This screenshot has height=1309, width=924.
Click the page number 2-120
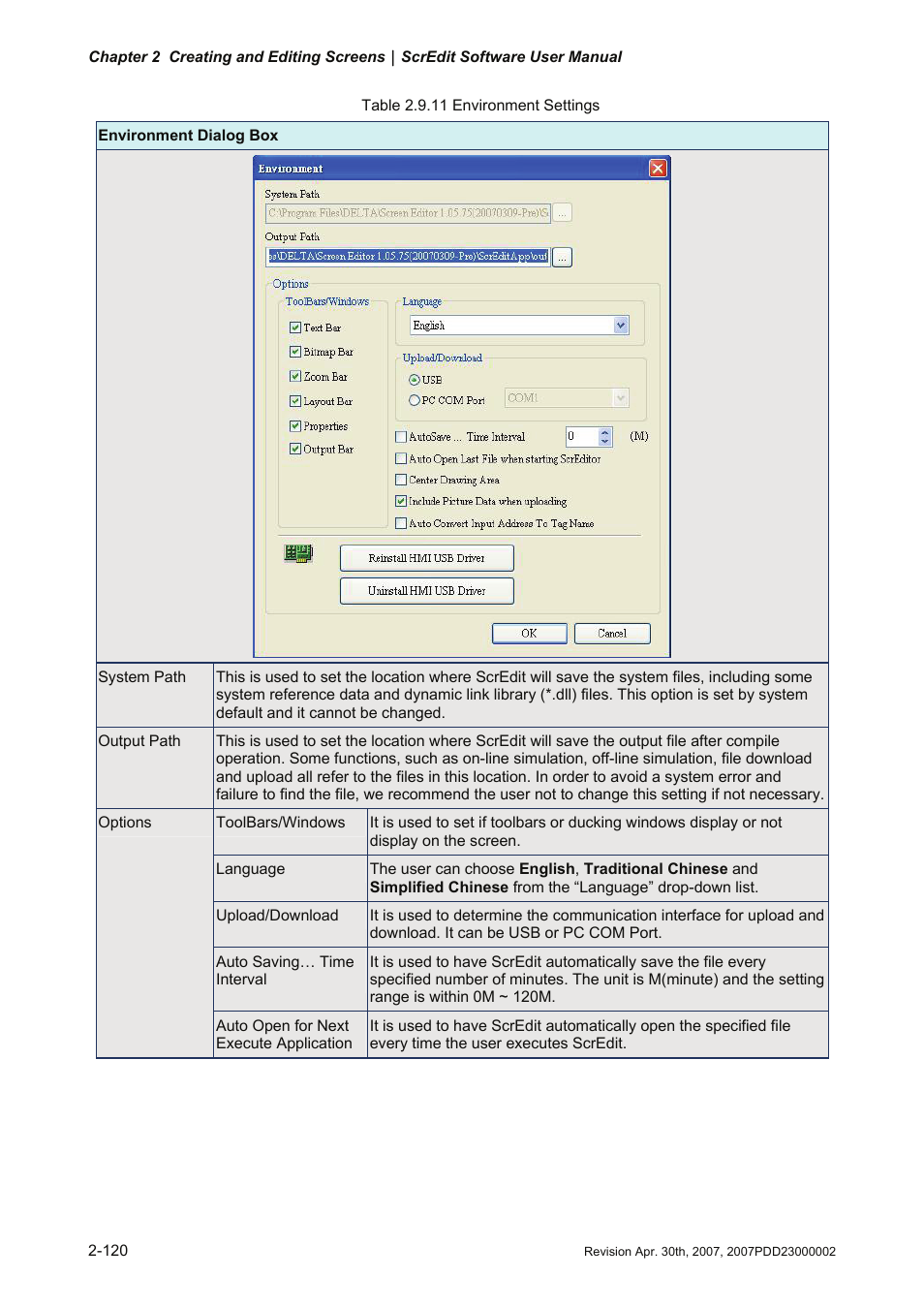[108, 1250]
